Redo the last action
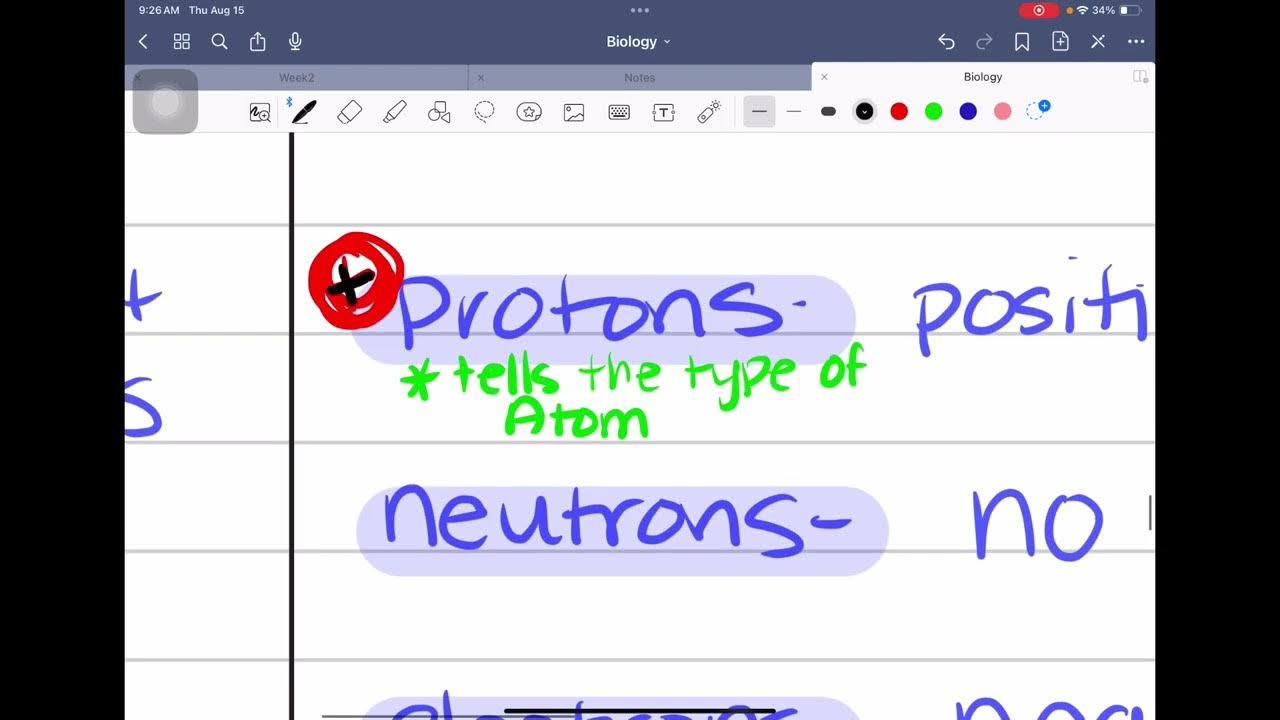The height and width of the screenshot is (720, 1280). click(984, 42)
